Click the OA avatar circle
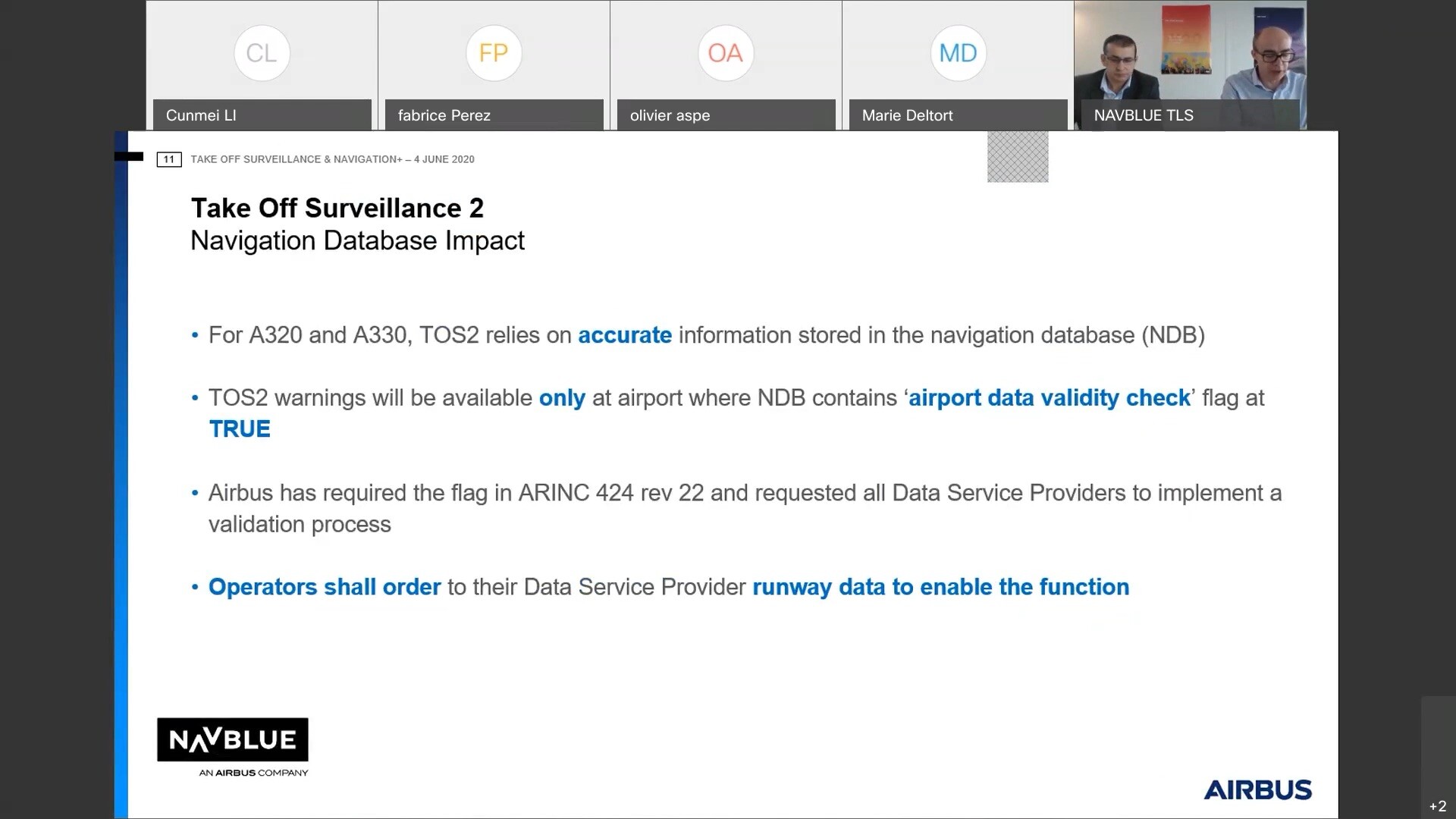1456x819 pixels. click(x=726, y=53)
